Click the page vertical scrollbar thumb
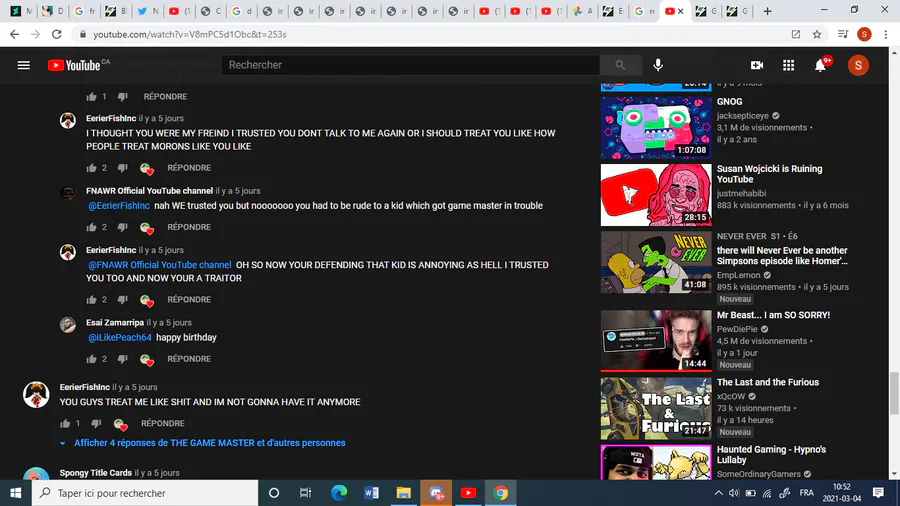This screenshot has width=900, height=506. coord(894,393)
